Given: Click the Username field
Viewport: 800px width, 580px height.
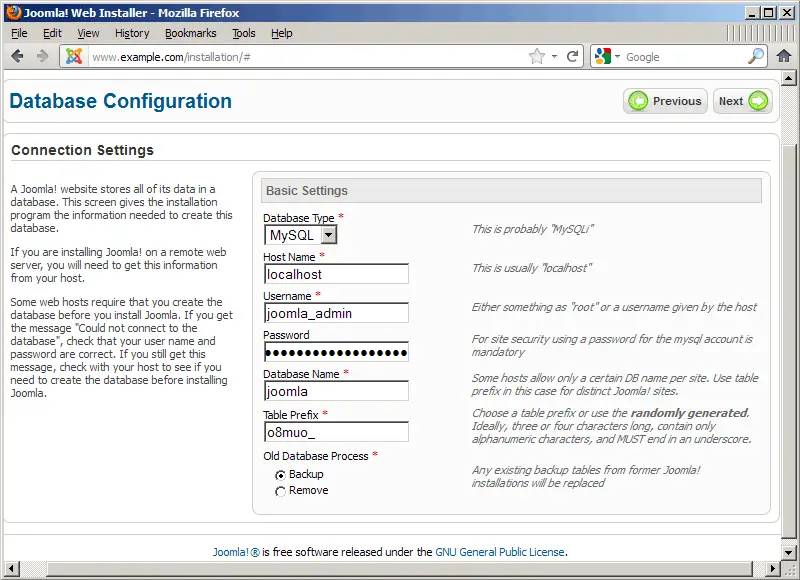Looking at the screenshot, I should (336, 313).
